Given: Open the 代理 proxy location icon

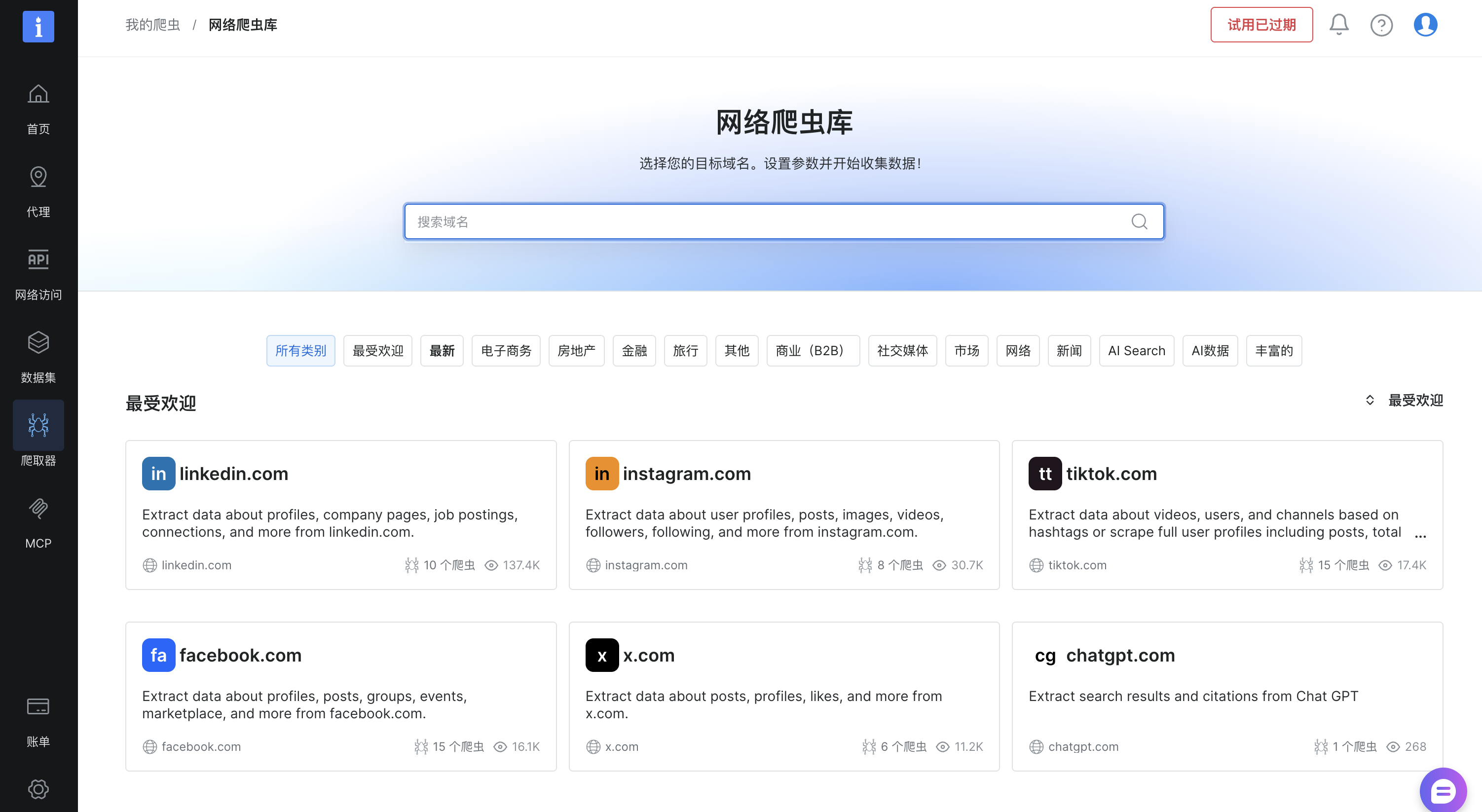Looking at the screenshot, I should 38,177.
